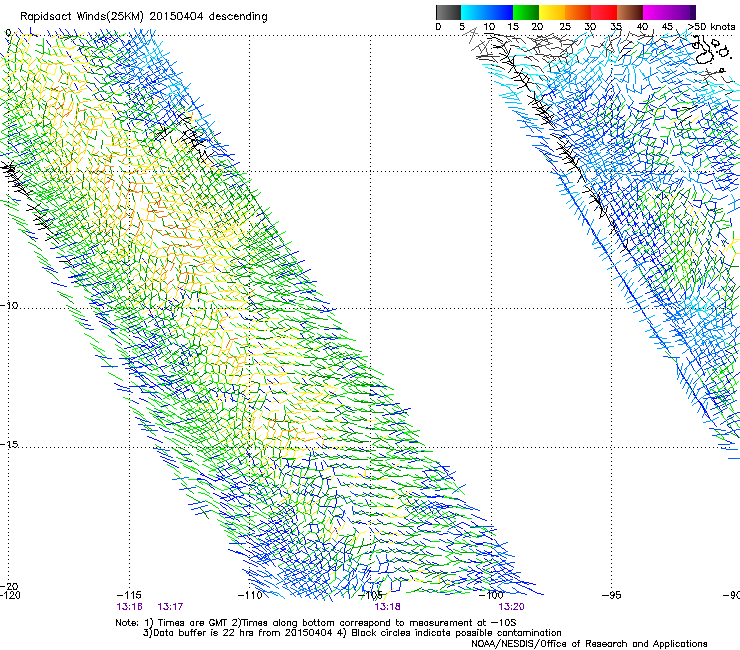Click the 13:16 purple time stamp
Screen dimensions: 740x650
coord(129,607)
